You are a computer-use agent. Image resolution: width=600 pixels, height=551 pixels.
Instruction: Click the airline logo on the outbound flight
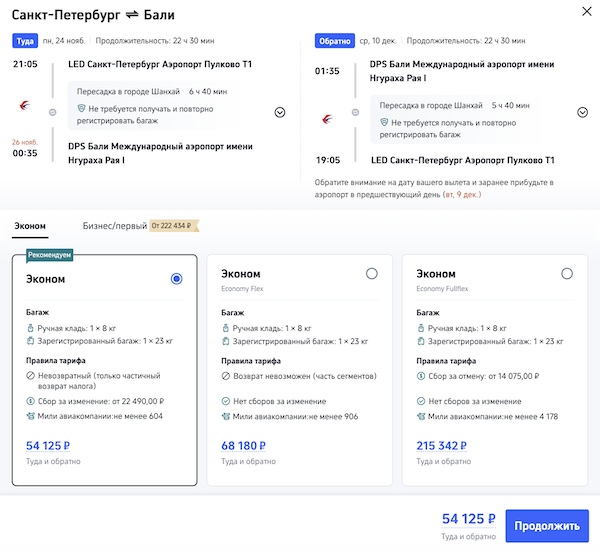[x=26, y=105]
